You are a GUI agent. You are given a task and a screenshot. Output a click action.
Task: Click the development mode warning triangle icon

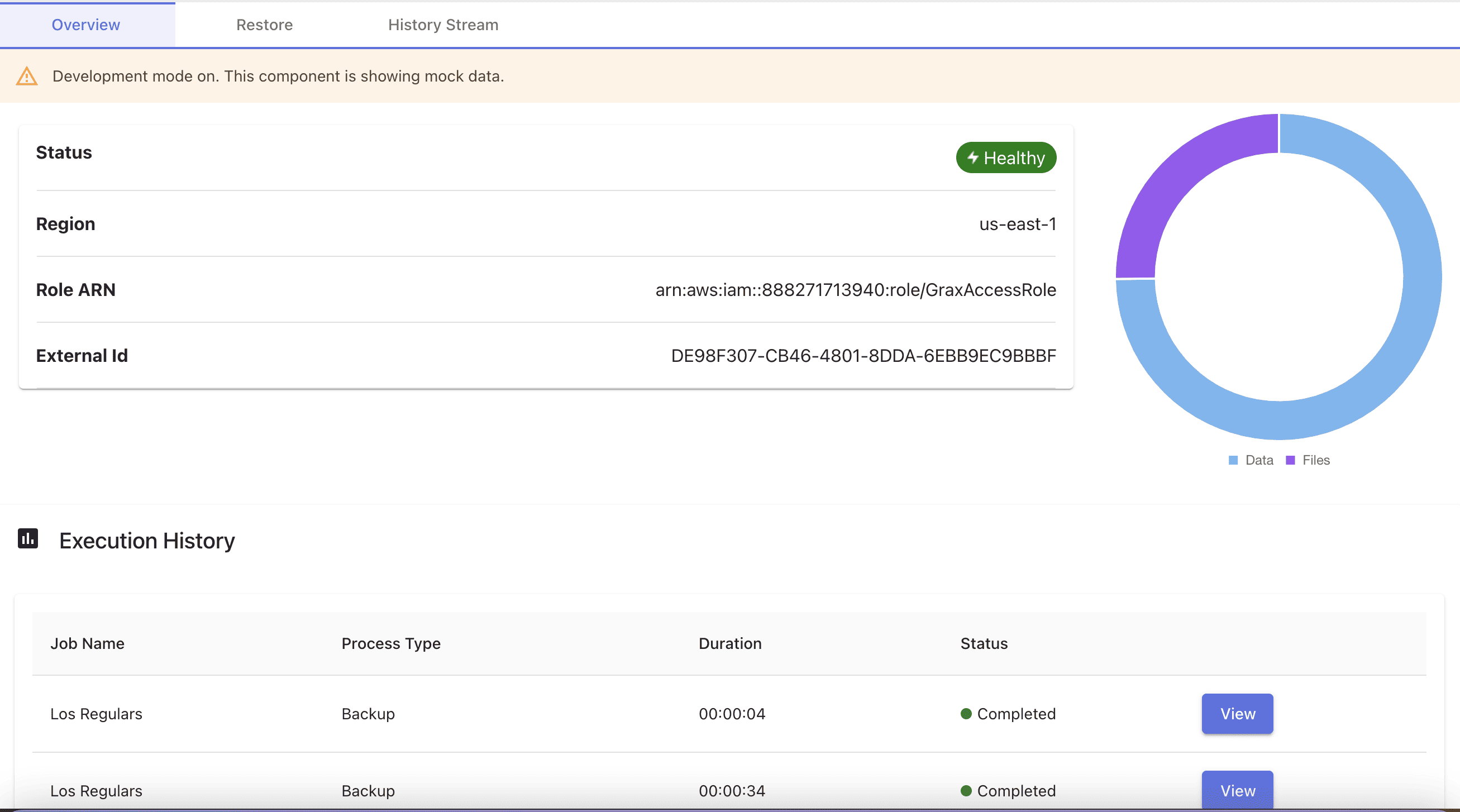pos(27,76)
